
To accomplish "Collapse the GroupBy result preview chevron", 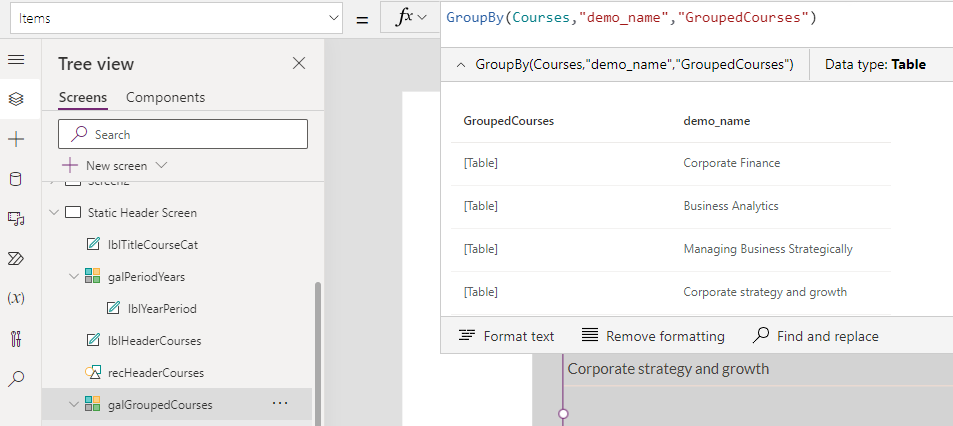I will (x=461, y=64).
